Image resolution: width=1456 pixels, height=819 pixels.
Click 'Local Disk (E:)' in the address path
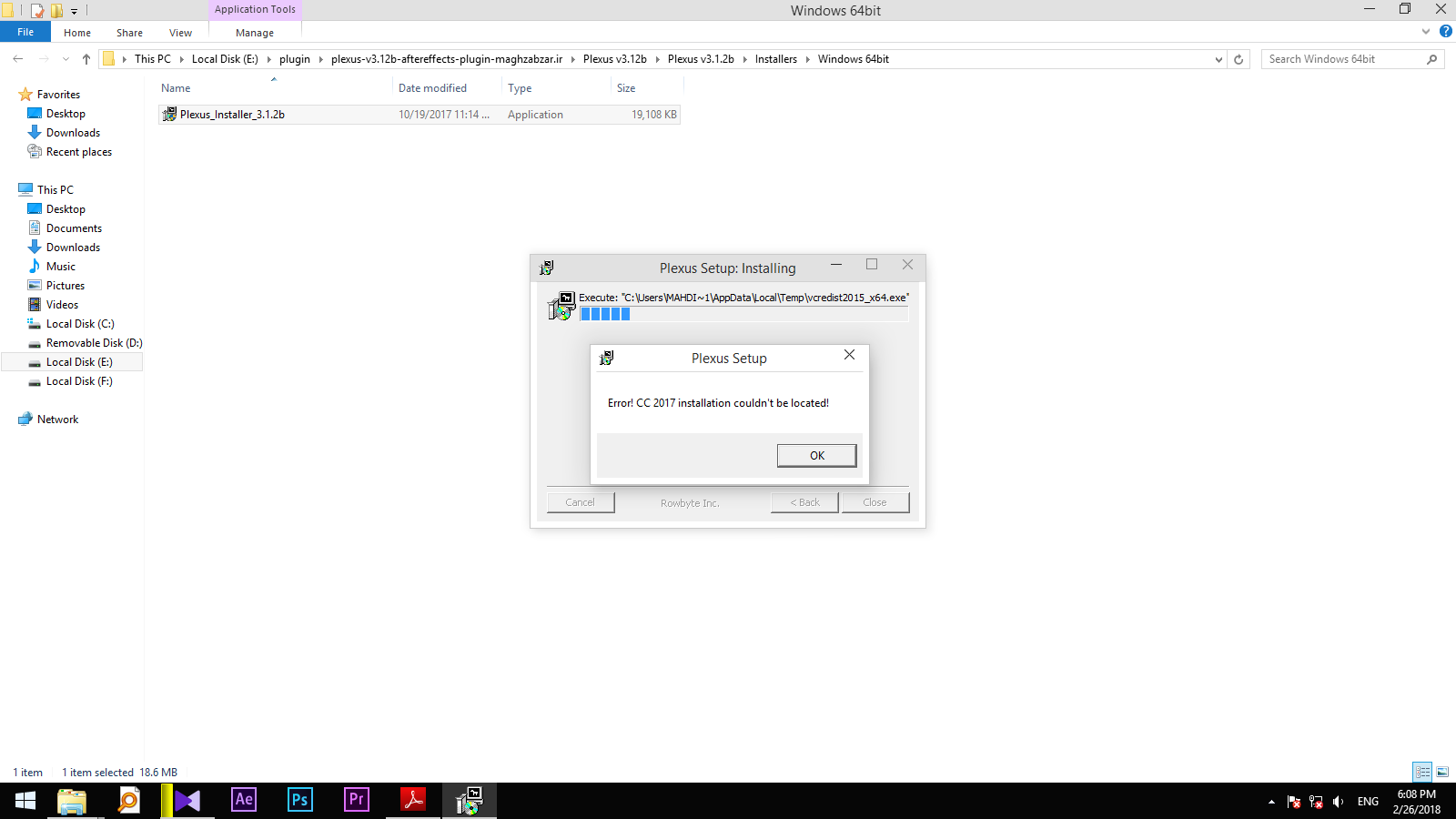225,59
